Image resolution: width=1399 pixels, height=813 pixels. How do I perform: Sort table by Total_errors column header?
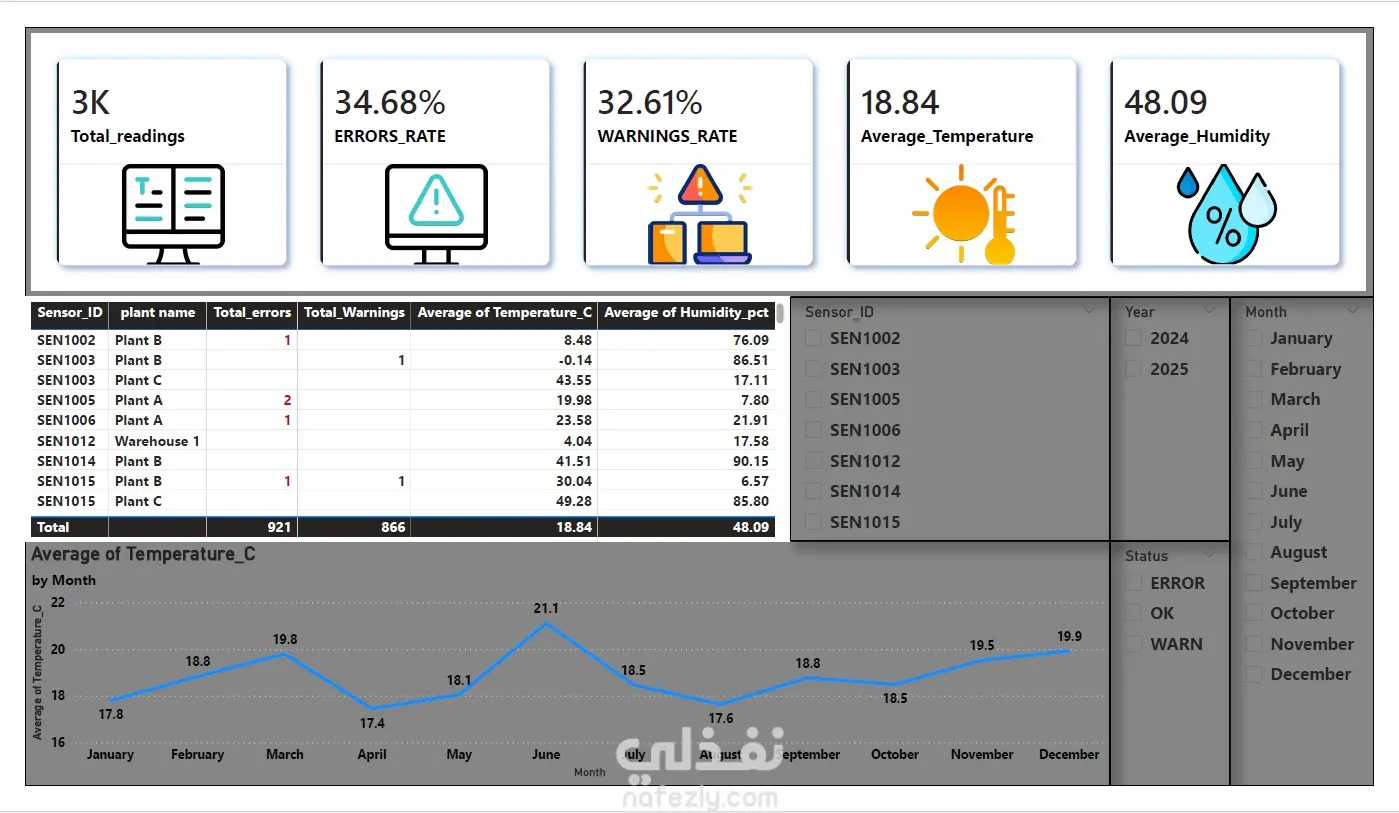tap(252, 313)
